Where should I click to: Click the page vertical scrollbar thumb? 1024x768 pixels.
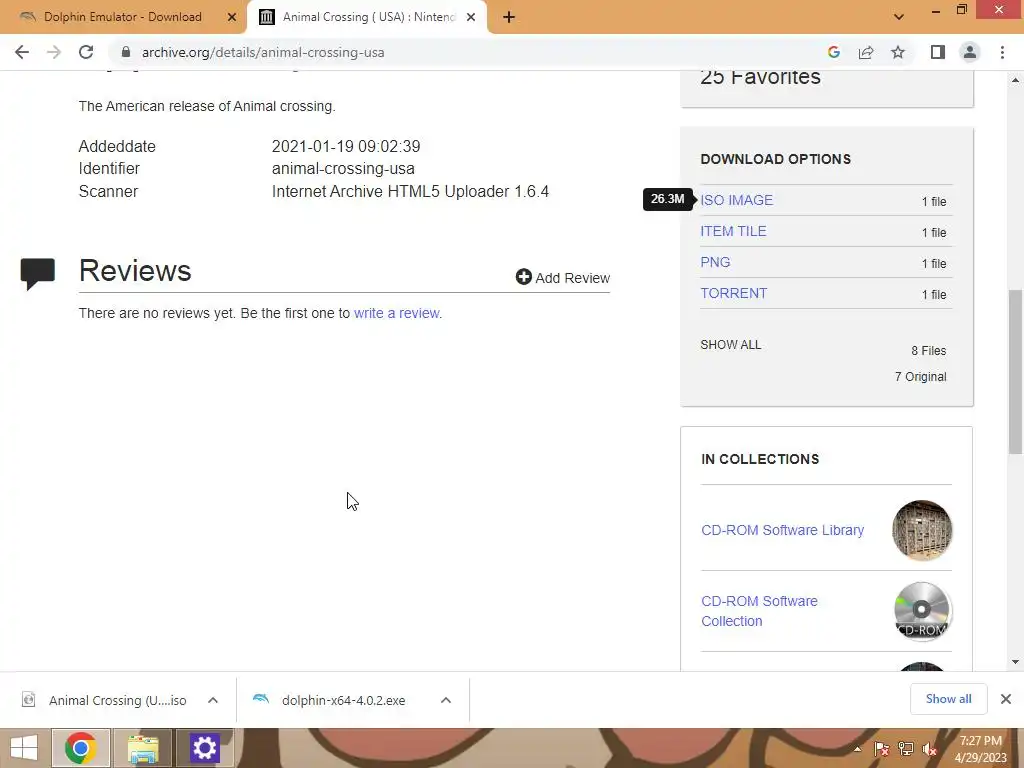tap(1015, 372)
